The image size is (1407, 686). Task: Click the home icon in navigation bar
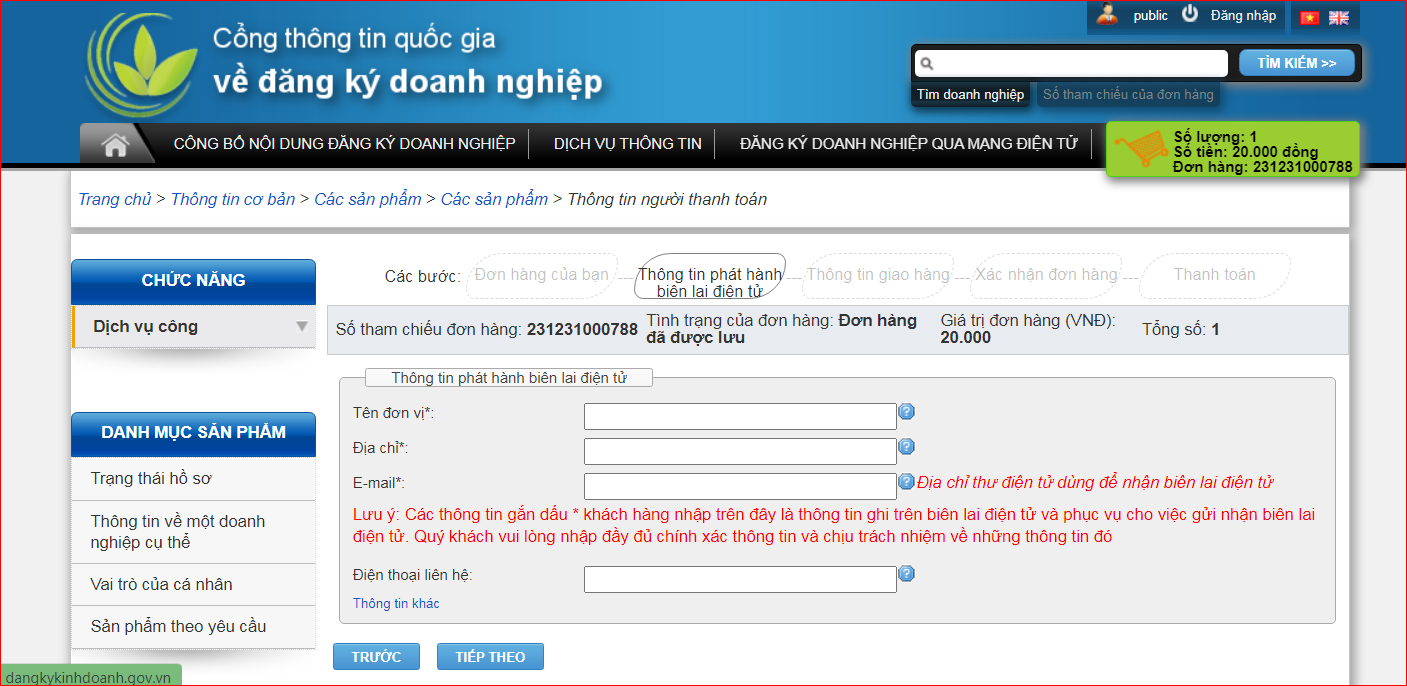pyautogui.click(x=115, y=144)
